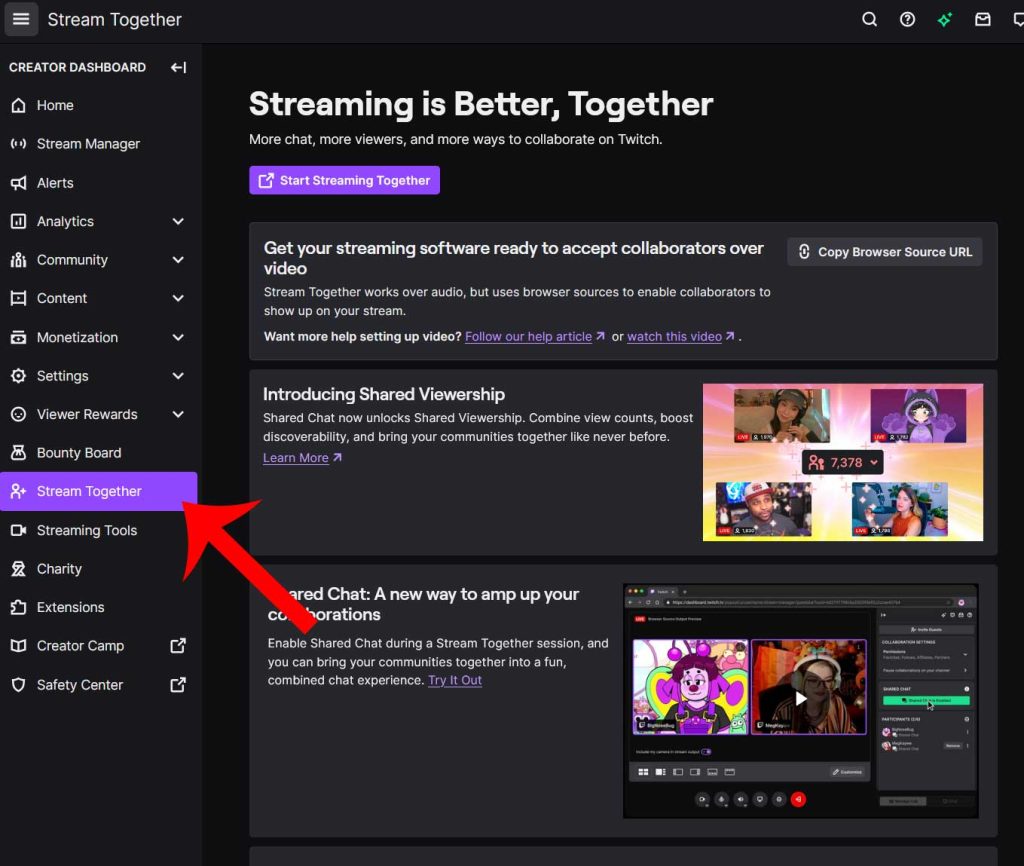Viewport: 1024px width, 866px height.
Task: Click the Drops sparkle icon in the header
Action: click(x=945, y=19)
